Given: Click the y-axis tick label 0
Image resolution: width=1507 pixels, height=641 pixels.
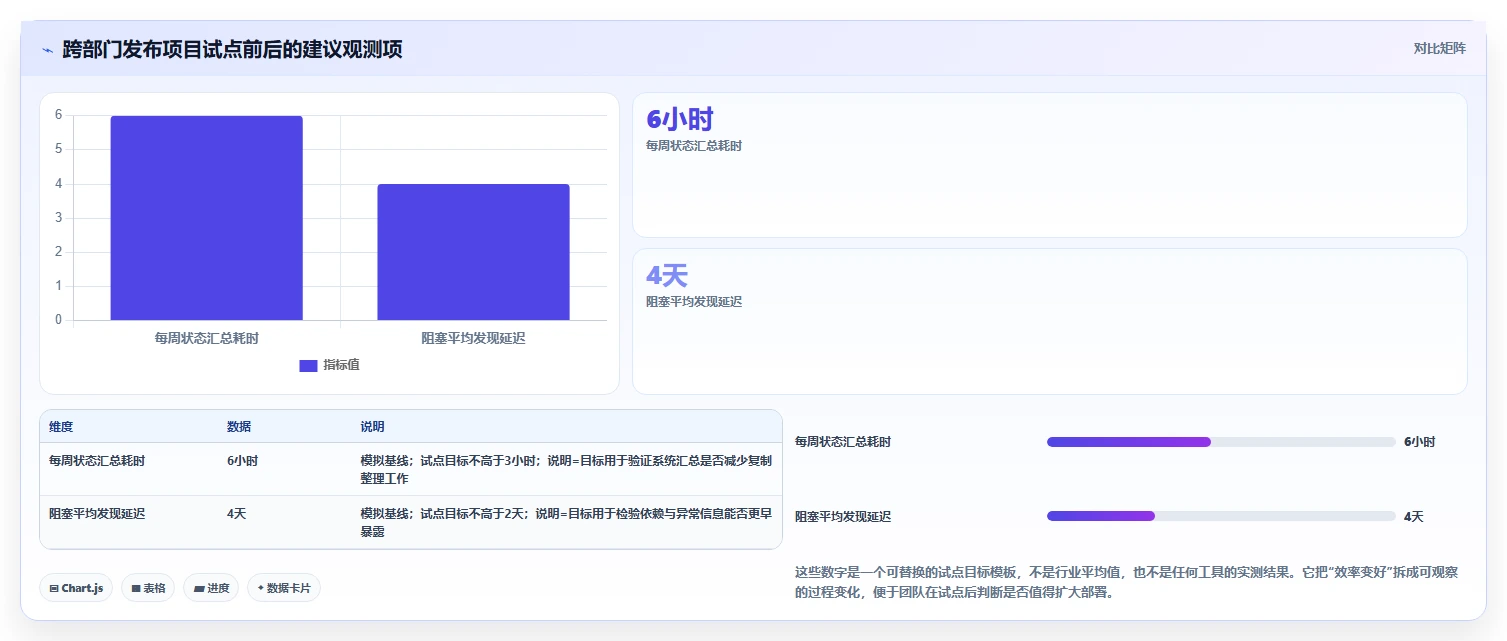Looking at the screenshot, I should point(58,320).
